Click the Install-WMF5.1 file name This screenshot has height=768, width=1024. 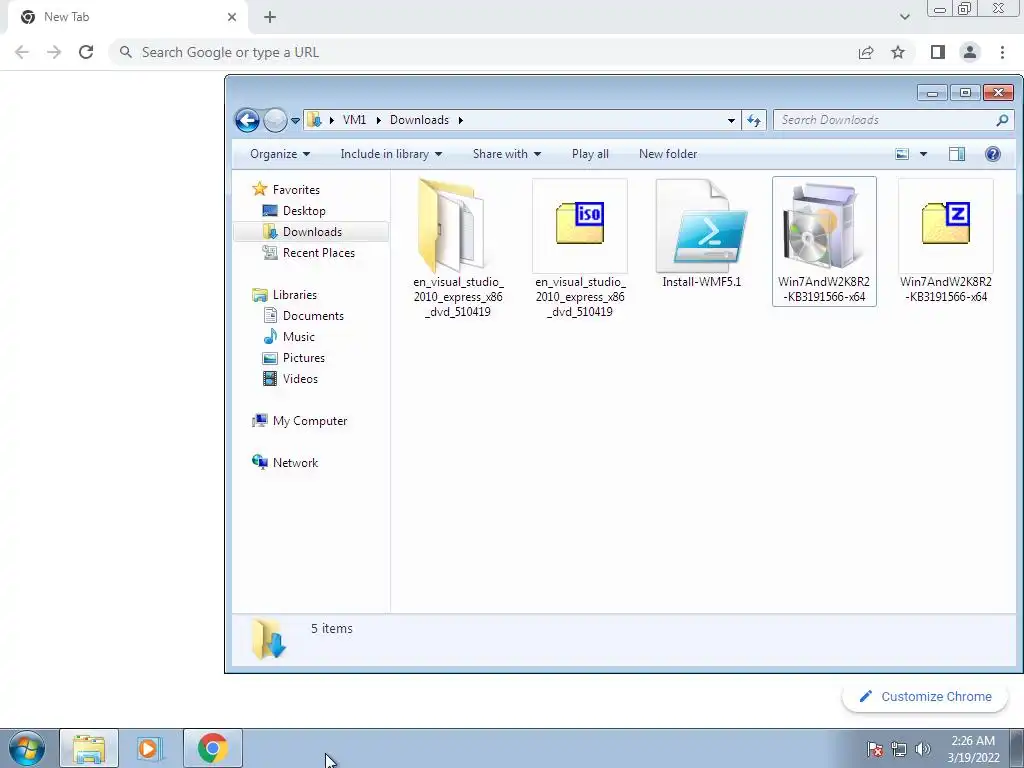point(701,282)
